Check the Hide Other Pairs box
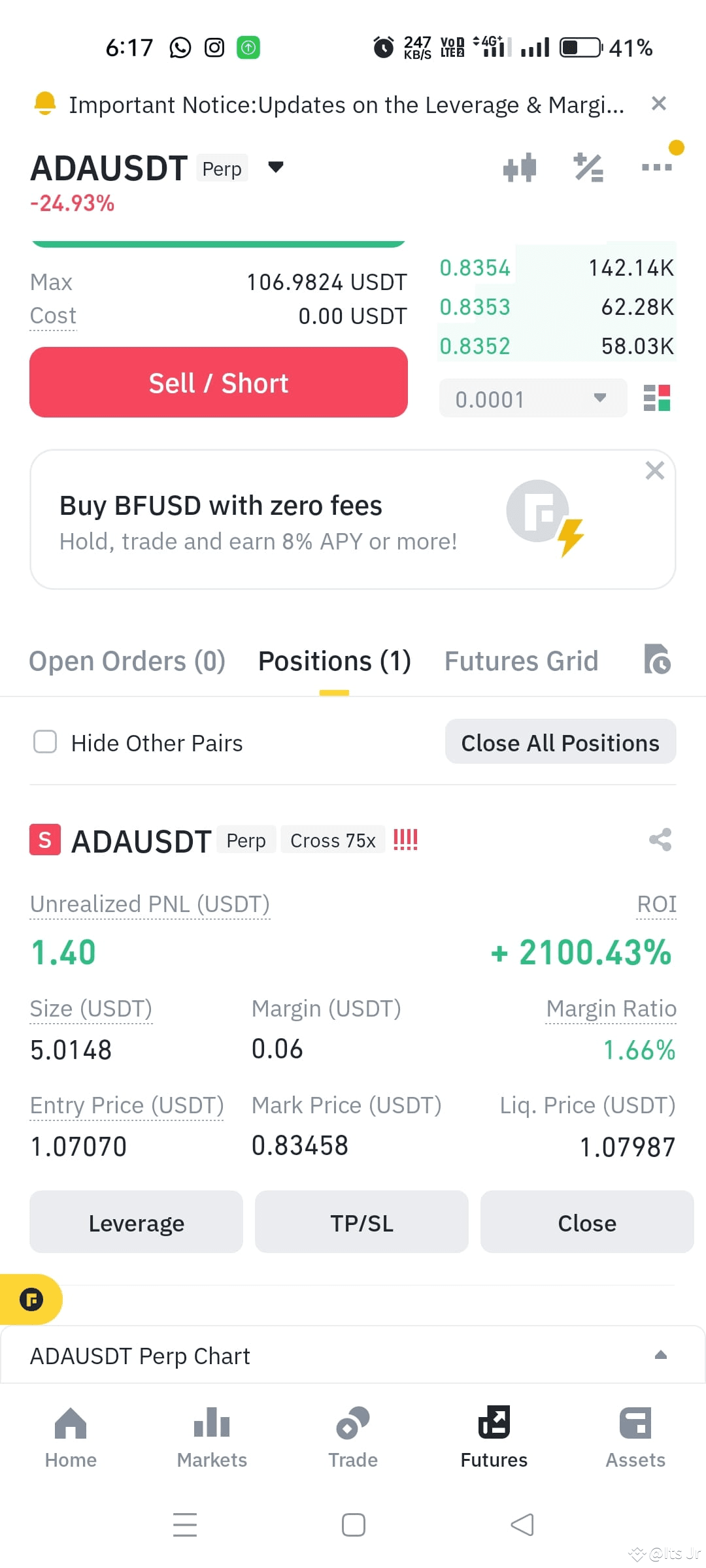The height and width of the screenshot is (1568, 706). tap(45, 742)
